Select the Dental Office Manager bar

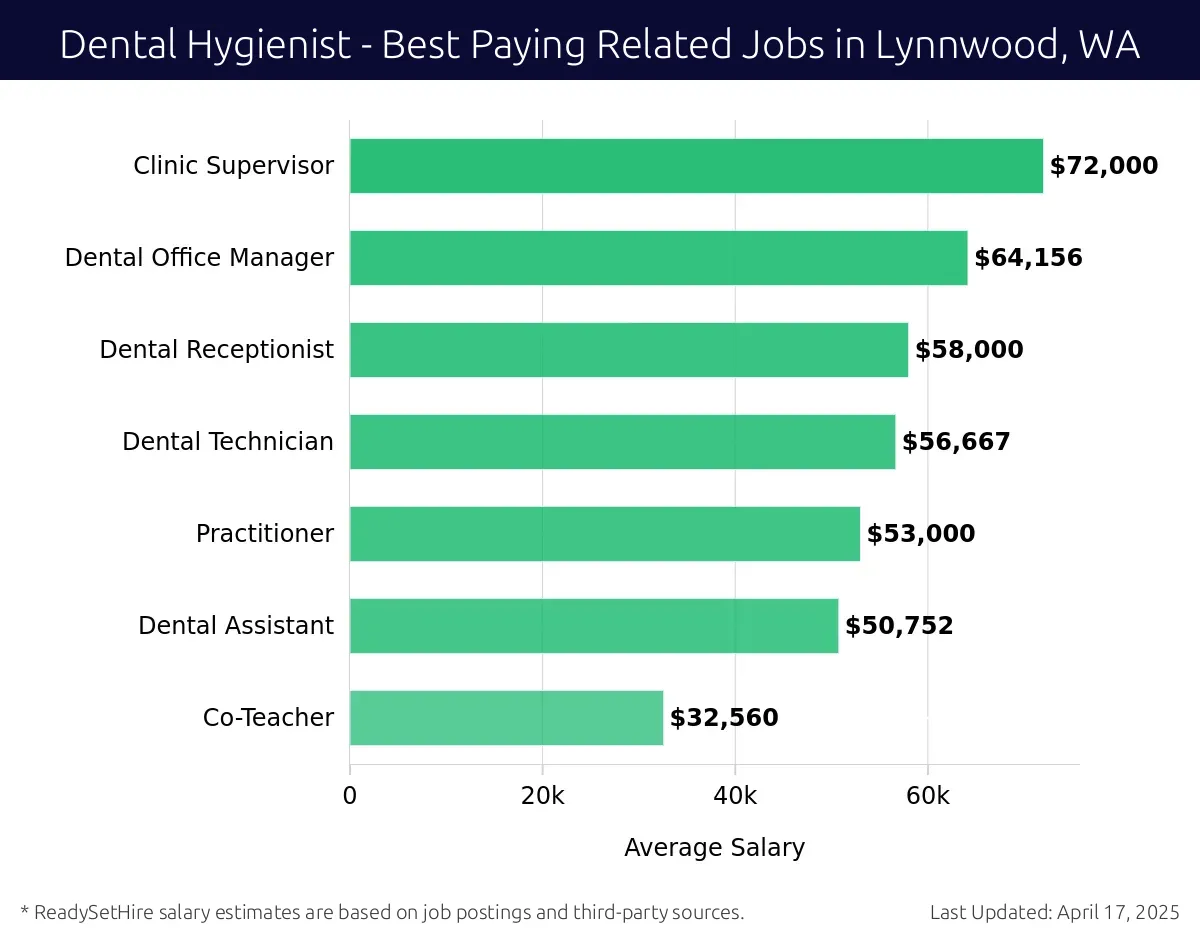(x=659, y=258)
